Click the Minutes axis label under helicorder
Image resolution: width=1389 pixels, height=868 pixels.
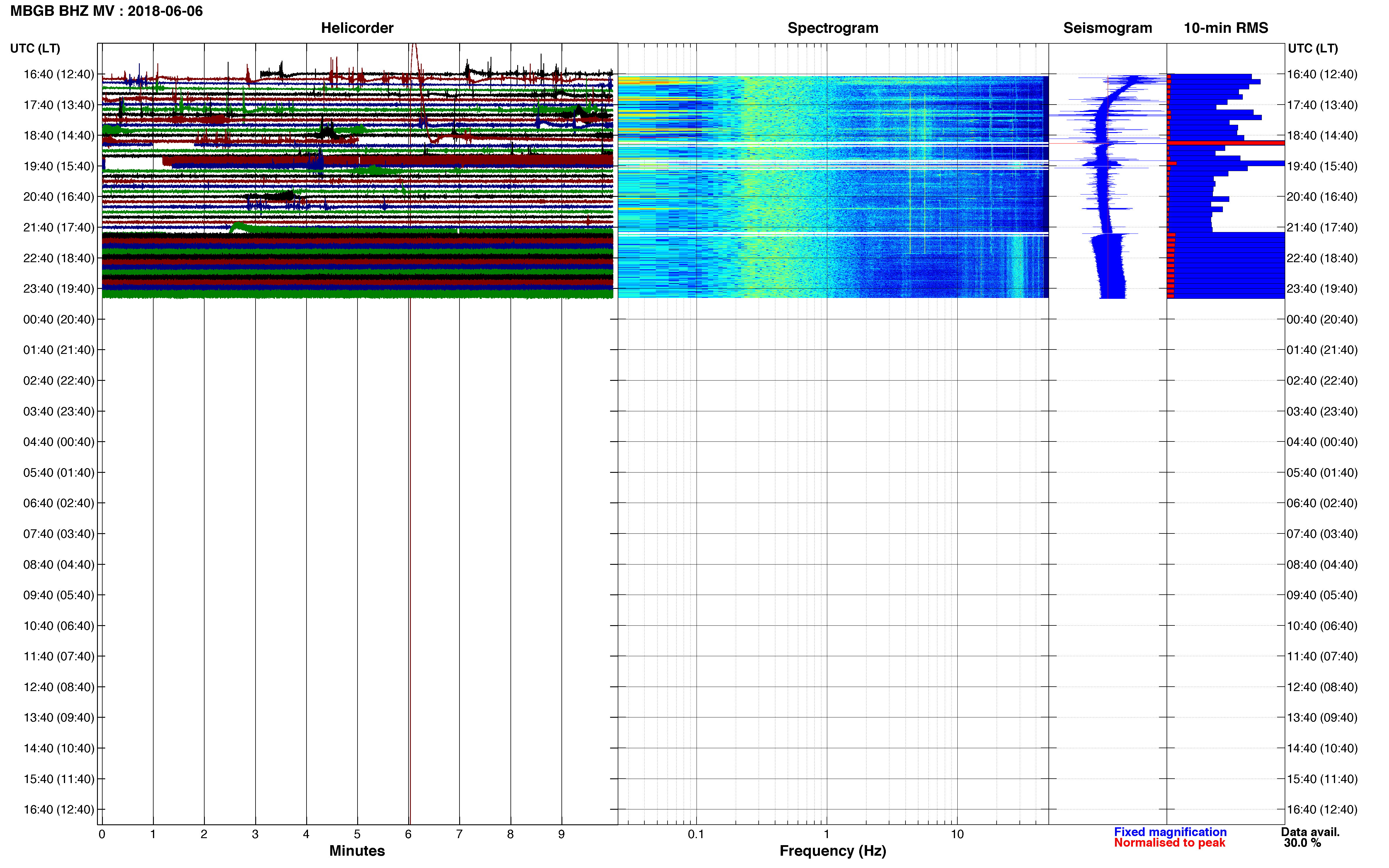(x=357, y=851)
